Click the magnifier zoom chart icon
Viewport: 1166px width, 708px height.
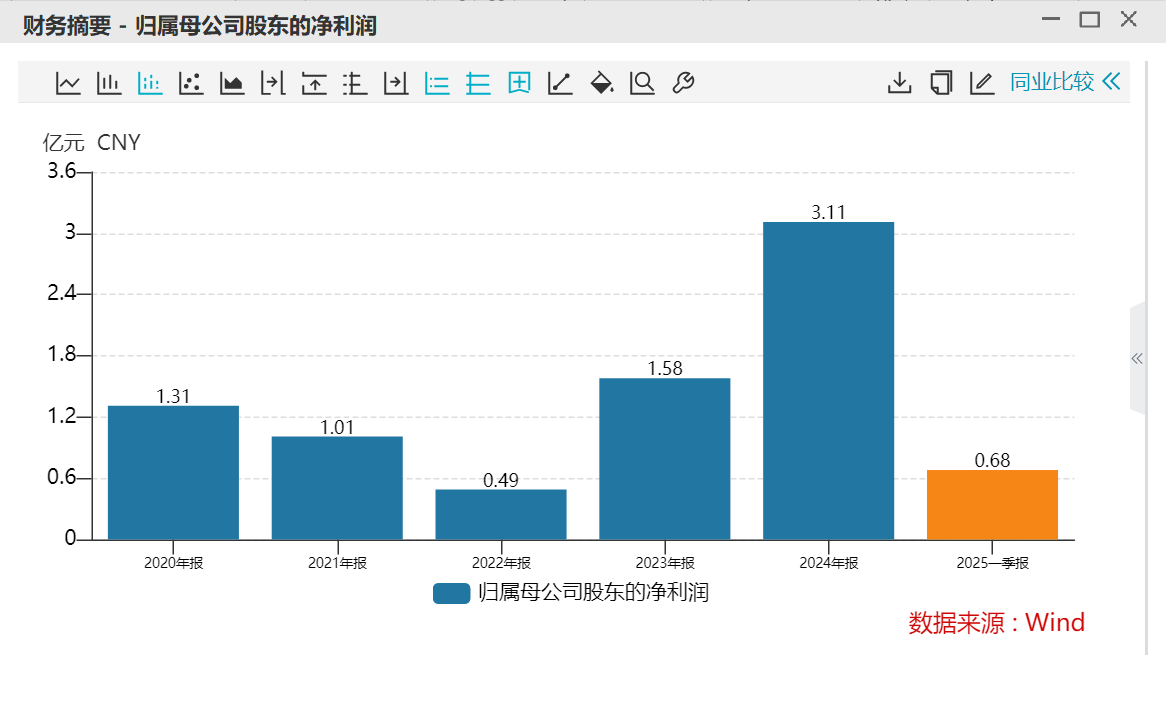642,83
